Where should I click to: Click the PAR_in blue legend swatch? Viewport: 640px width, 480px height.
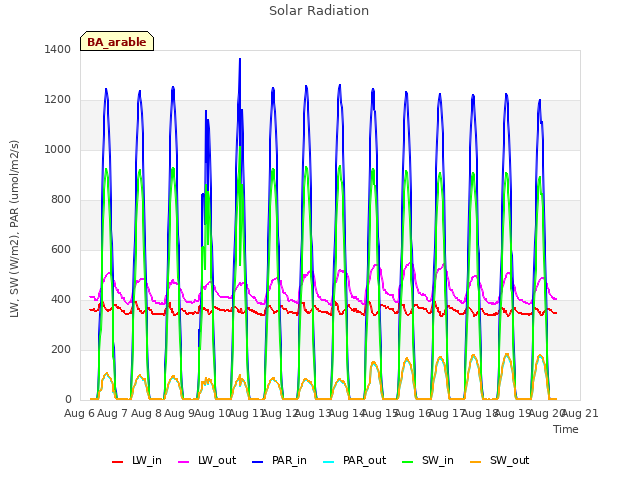[257, 462]
